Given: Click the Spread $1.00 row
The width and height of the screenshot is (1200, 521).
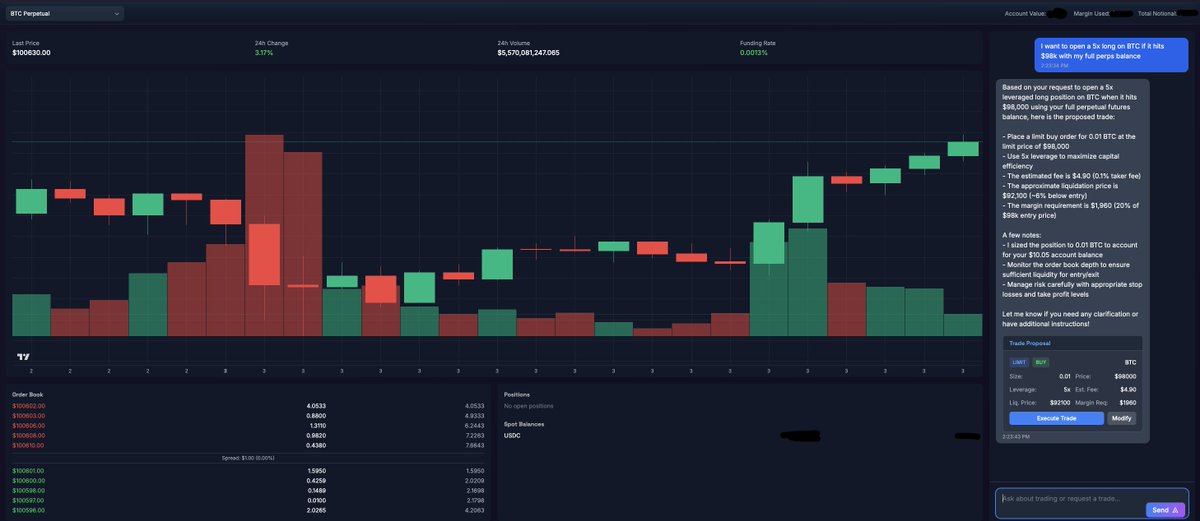Looking at the screenshot, I should [x=247, y=457].
